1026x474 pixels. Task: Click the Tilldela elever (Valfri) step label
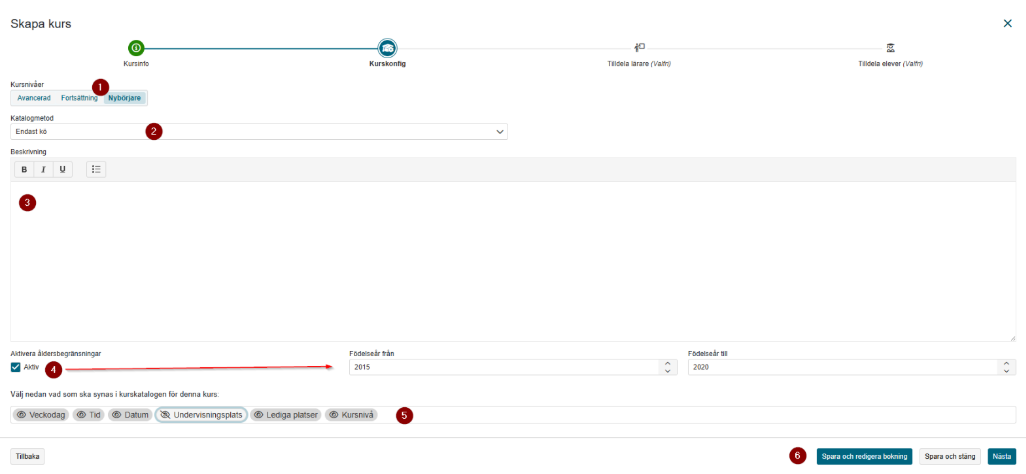[x=891, y=64]
